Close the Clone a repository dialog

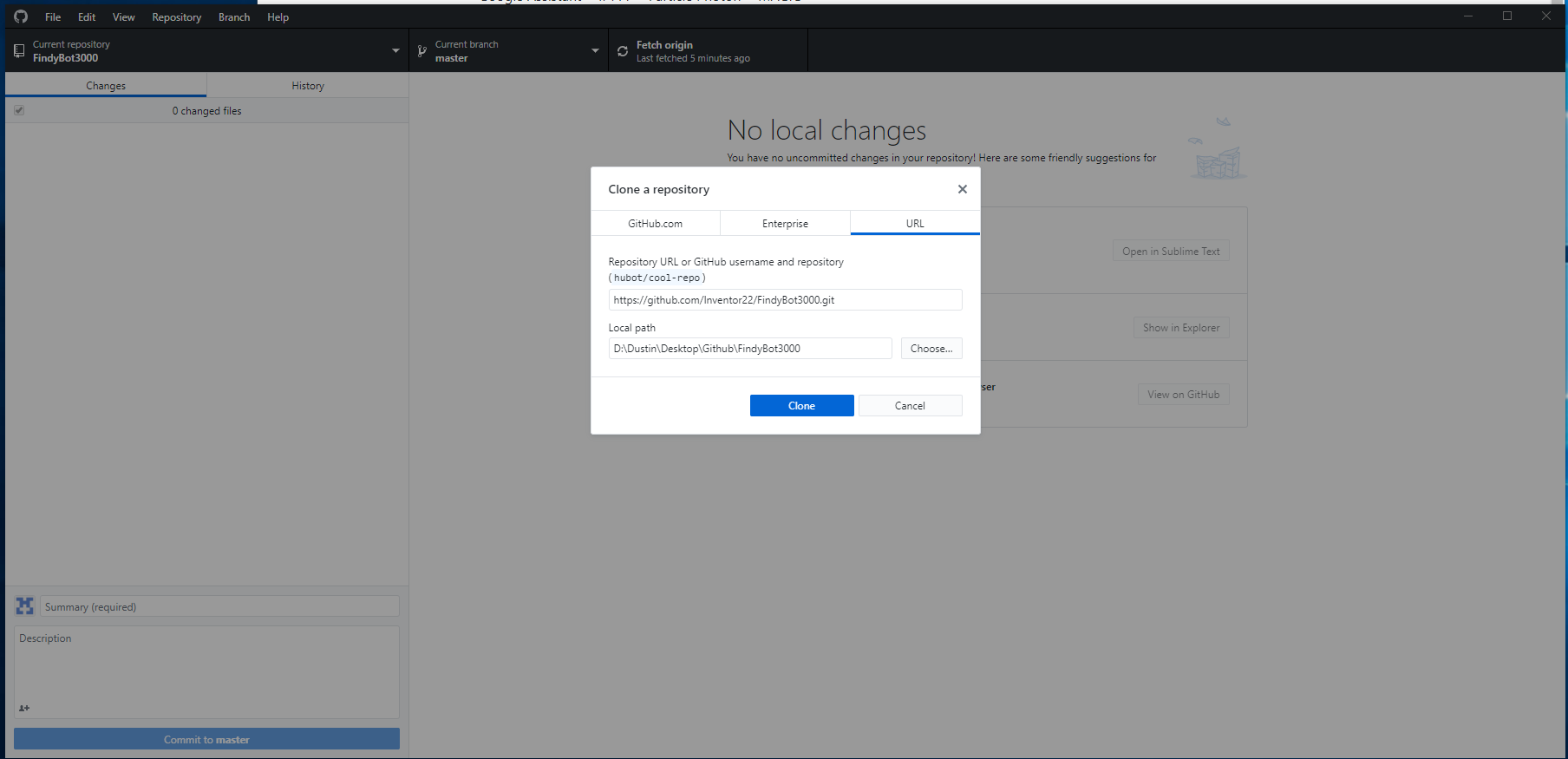pos(963,189)
